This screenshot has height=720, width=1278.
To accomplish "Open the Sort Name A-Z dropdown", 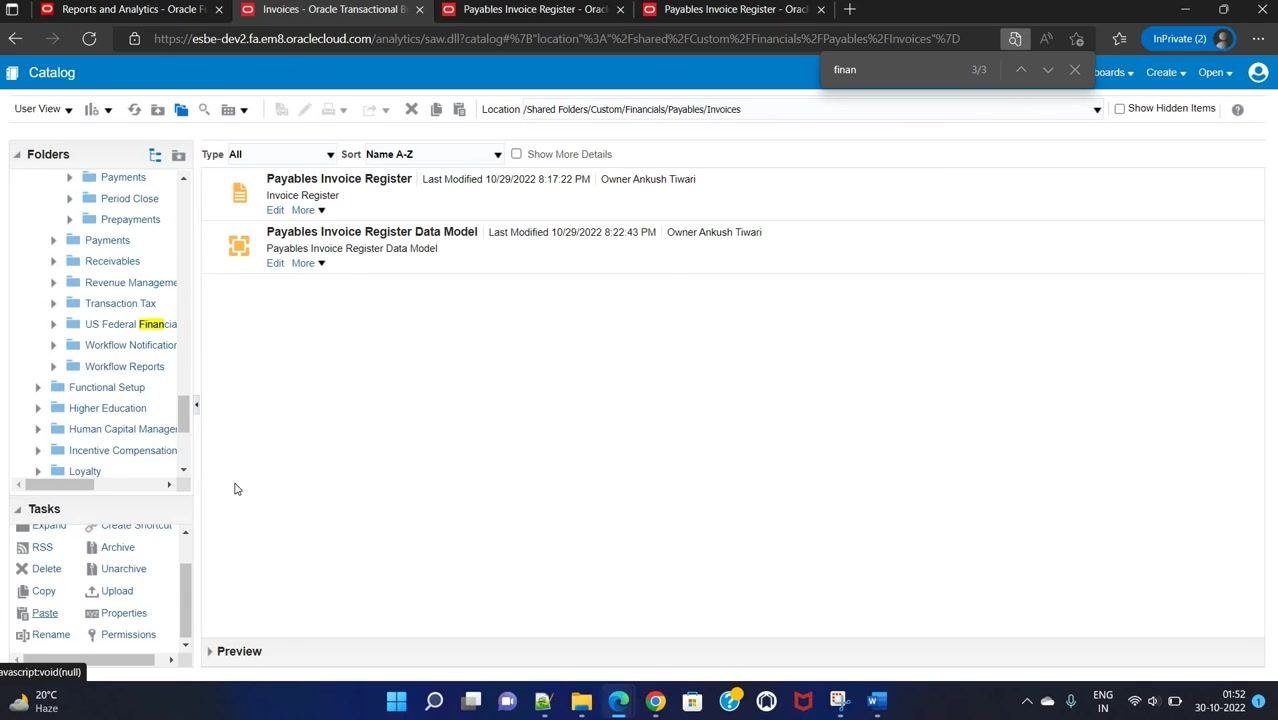I will [x=433, y=155].
